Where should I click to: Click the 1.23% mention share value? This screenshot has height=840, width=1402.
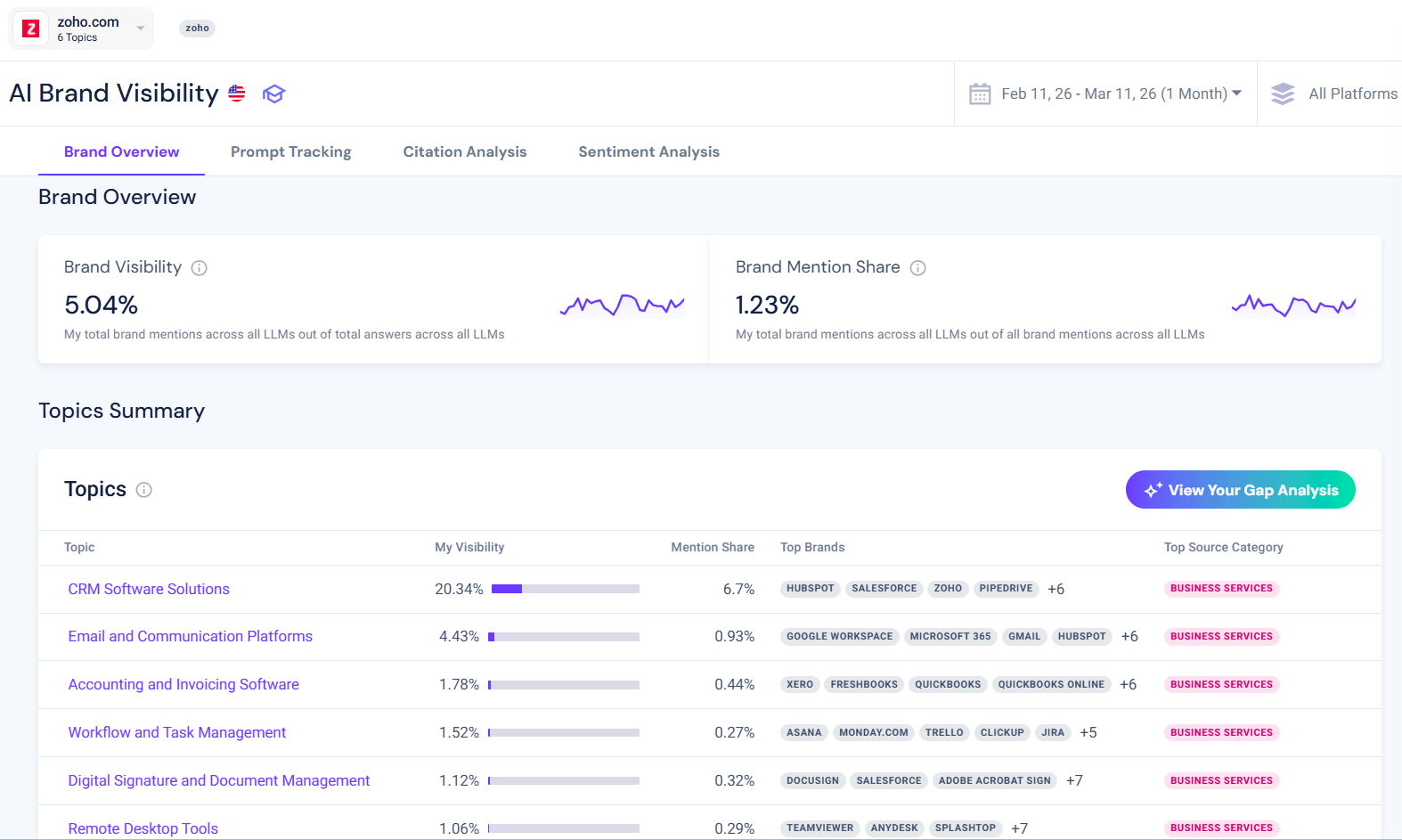767,306
